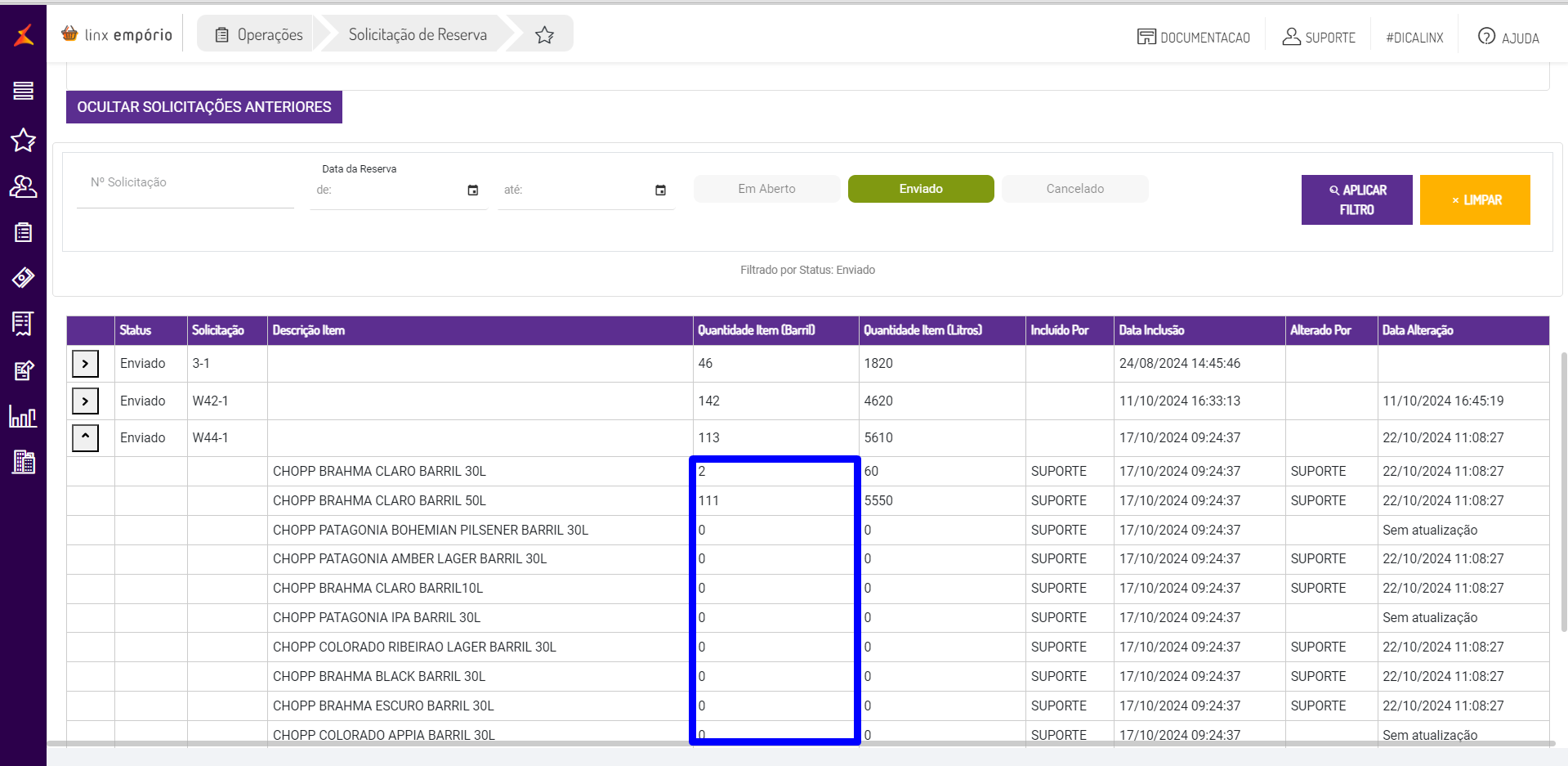
Task: Toggle the Cancelado status filter
Action: [x=1075, y=189]
